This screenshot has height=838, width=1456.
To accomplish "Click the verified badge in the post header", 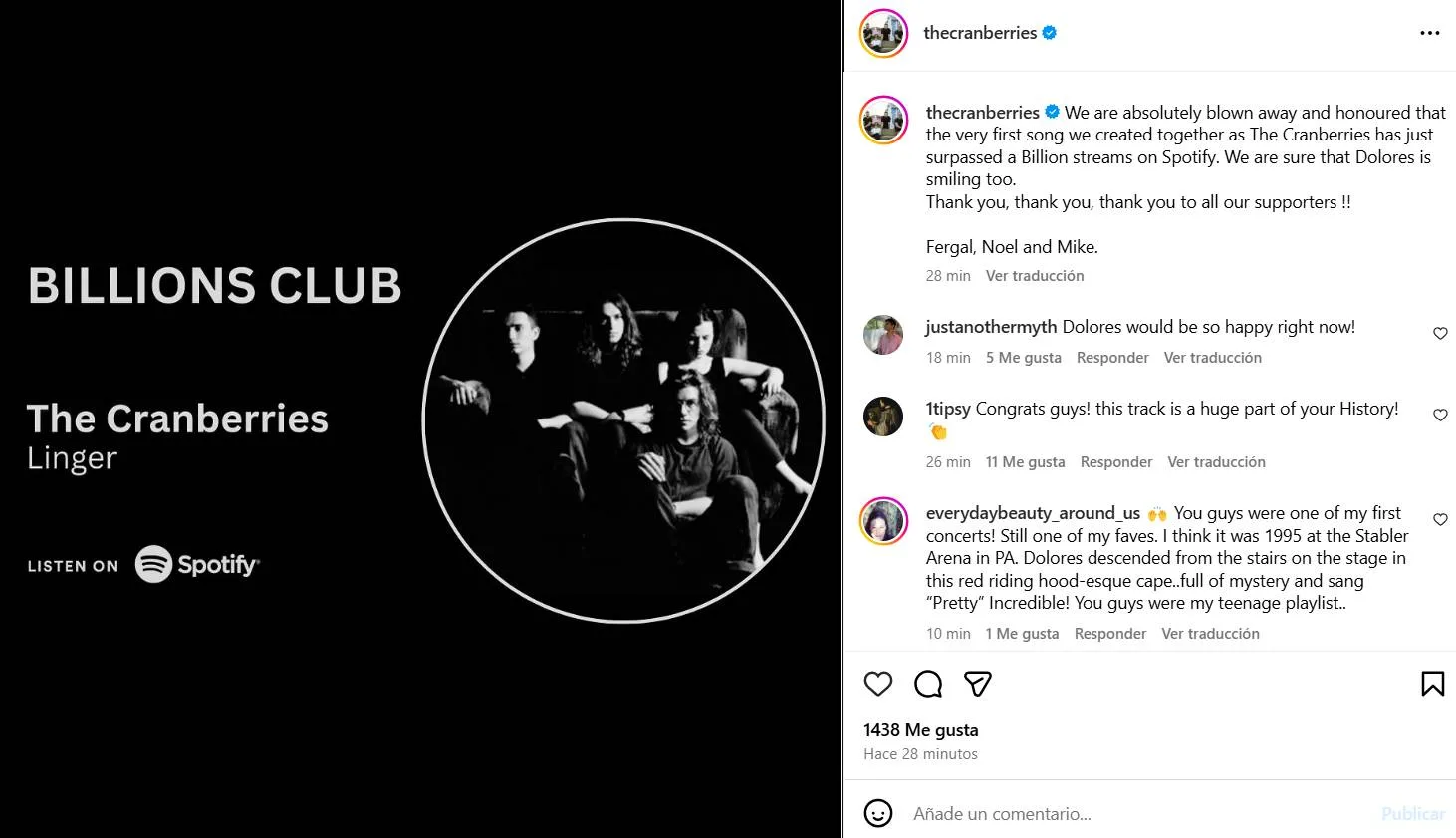I will [x=1049, y=33].
